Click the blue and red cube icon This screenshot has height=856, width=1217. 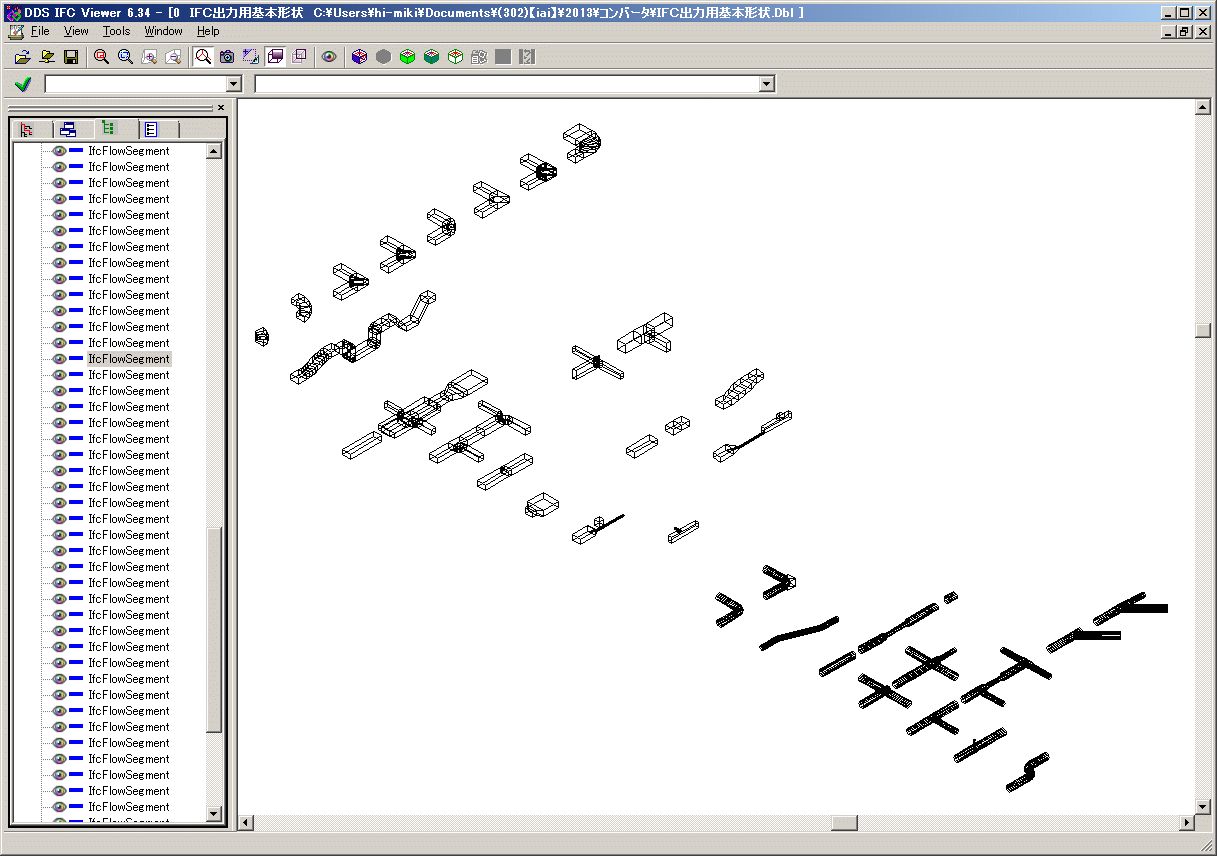(x=359, y=57)
